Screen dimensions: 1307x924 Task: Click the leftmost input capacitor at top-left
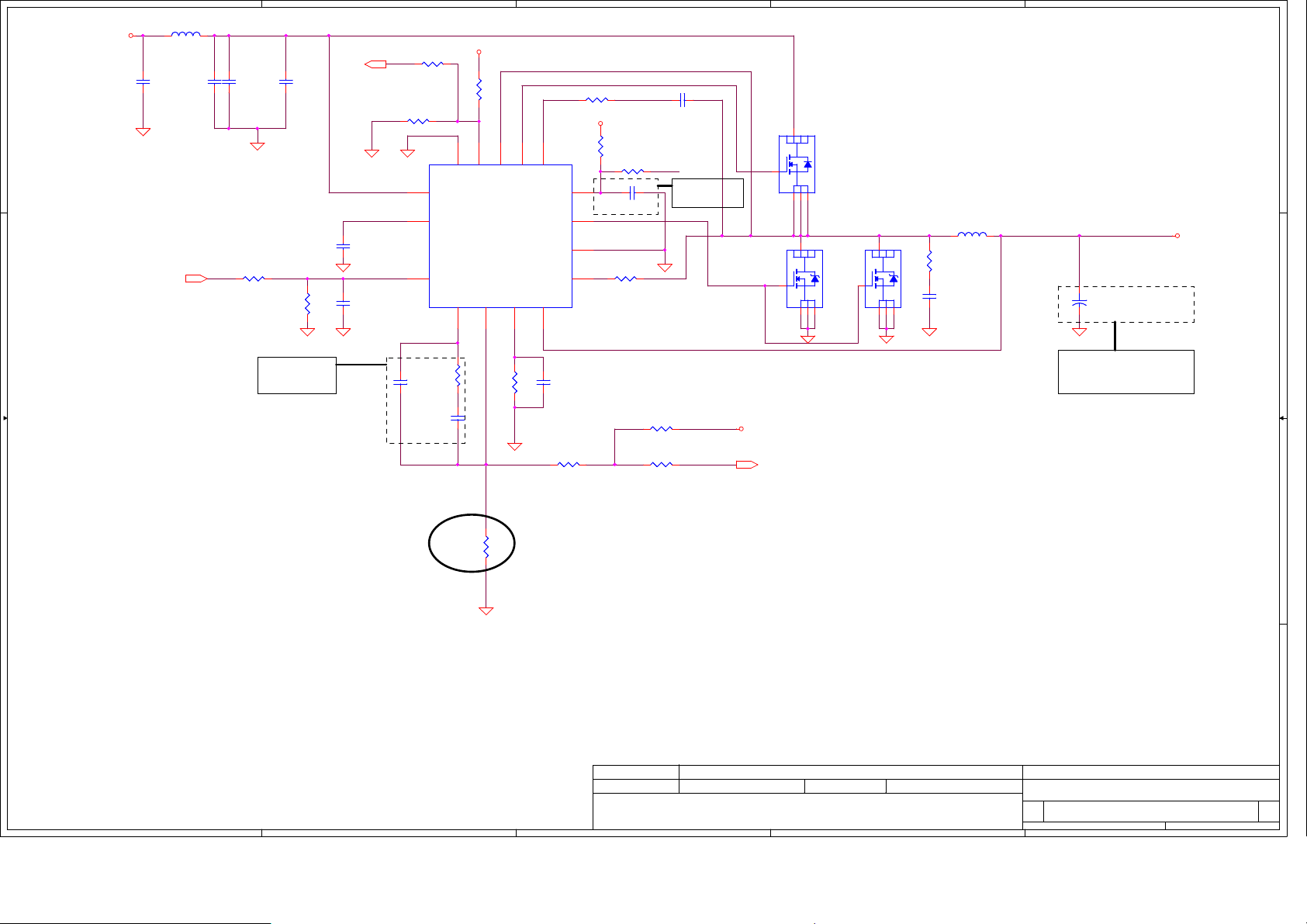point(143,81)
